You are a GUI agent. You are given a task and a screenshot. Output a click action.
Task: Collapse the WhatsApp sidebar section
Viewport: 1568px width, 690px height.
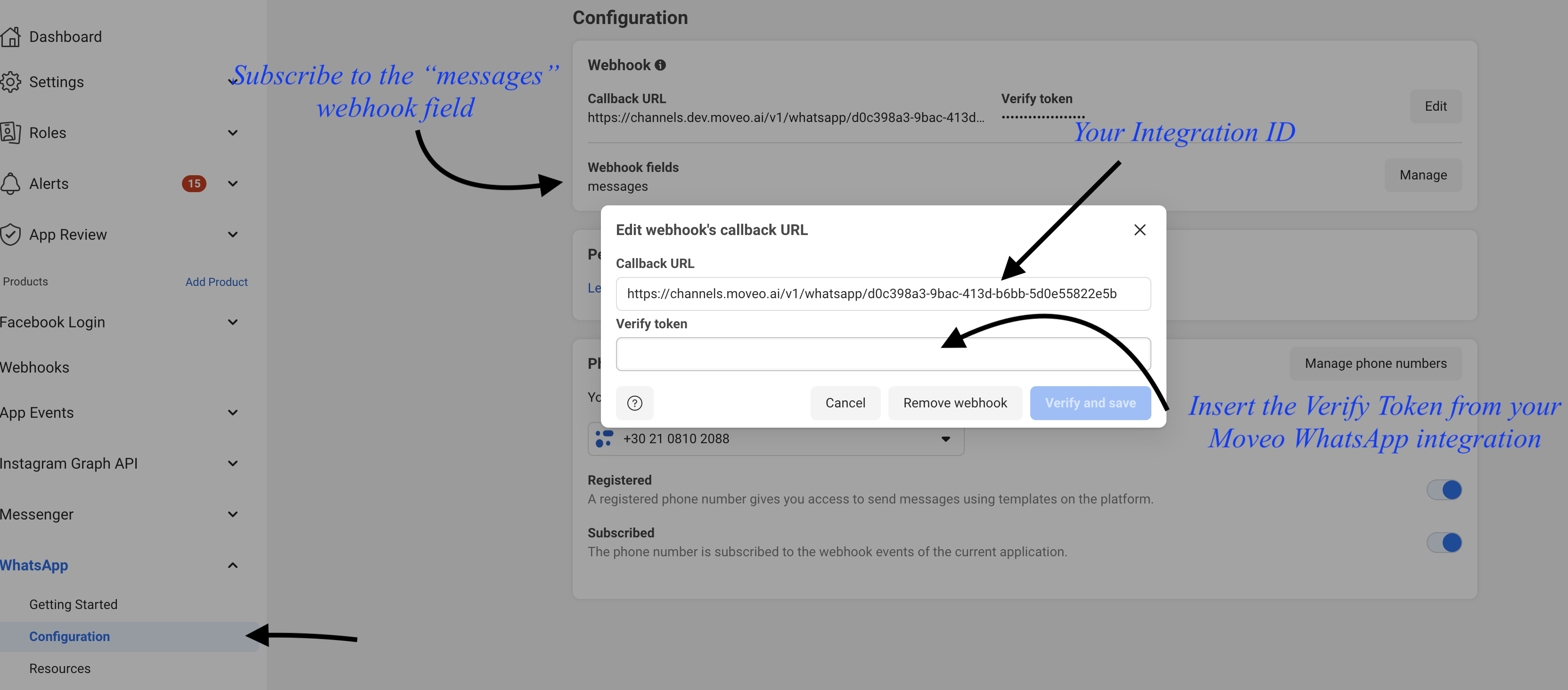pos(232,565)
